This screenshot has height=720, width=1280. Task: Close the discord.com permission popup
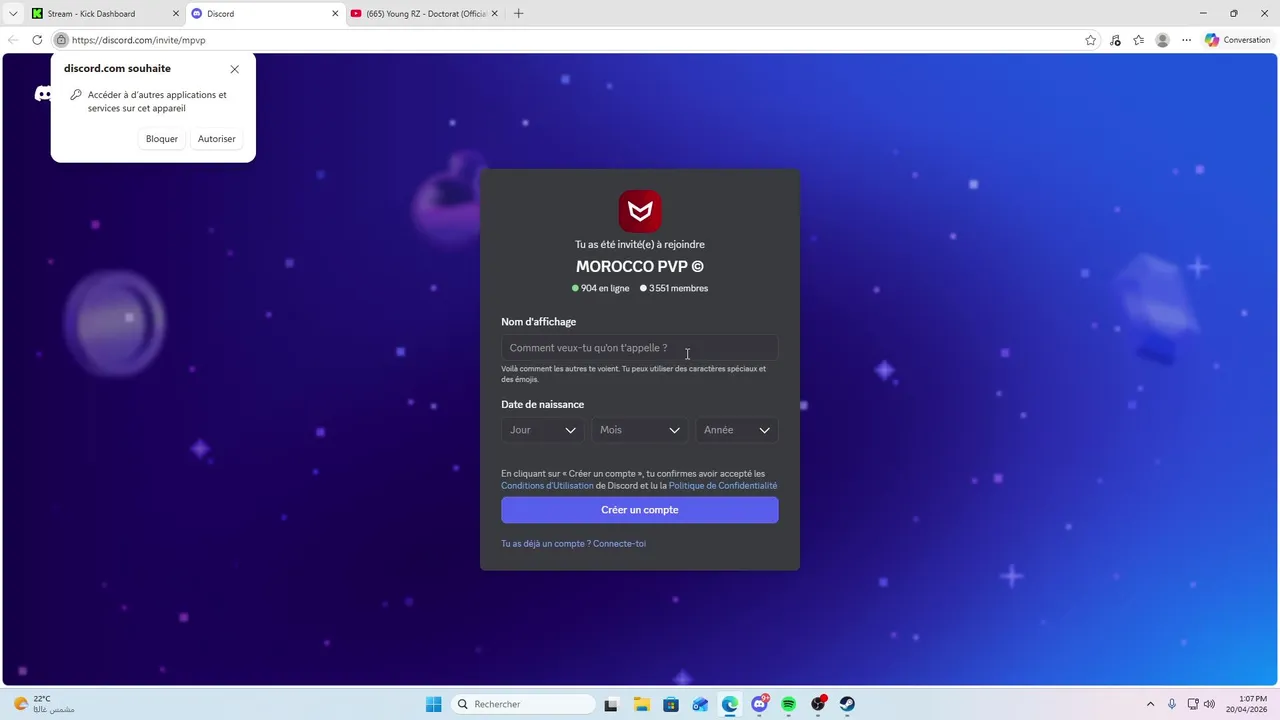(234, 69)
